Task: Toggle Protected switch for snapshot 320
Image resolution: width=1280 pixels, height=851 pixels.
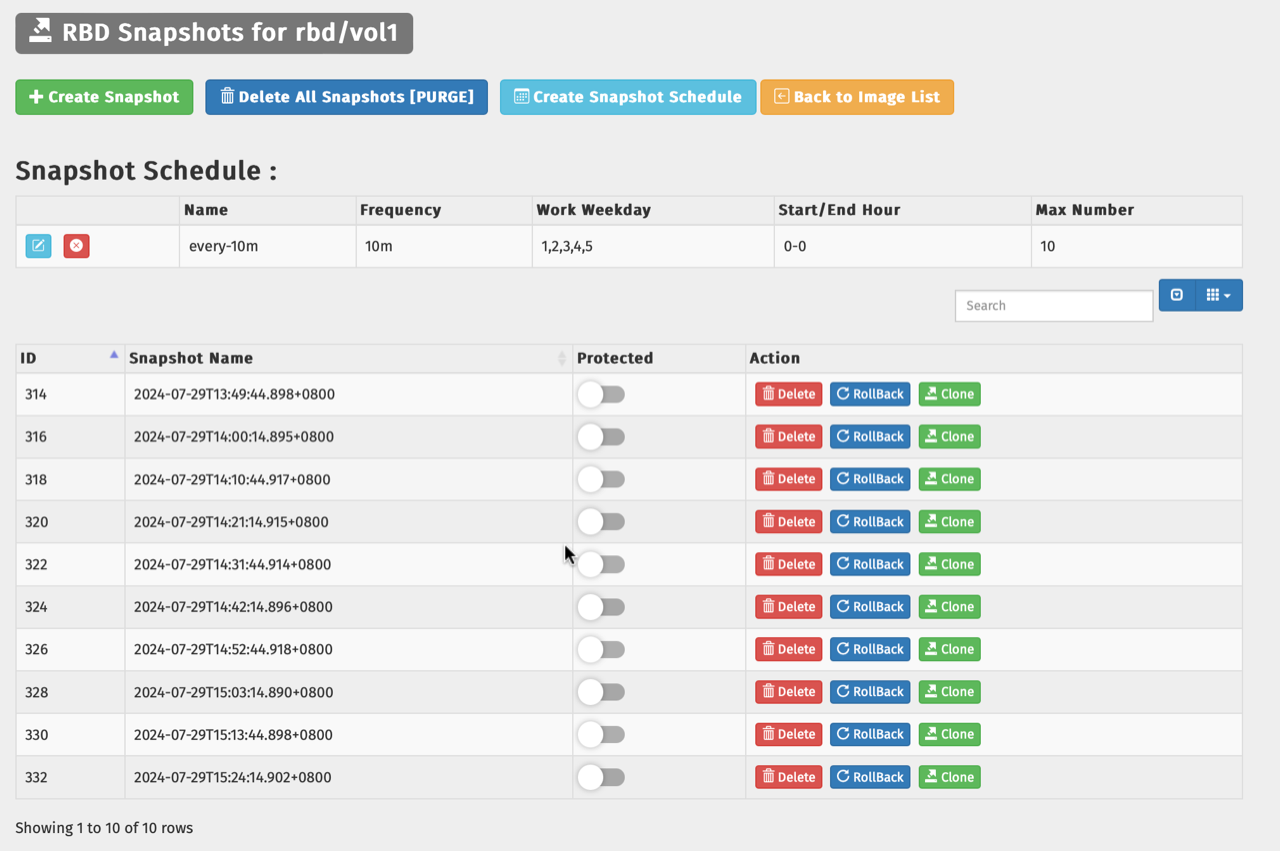Action: 601,522
